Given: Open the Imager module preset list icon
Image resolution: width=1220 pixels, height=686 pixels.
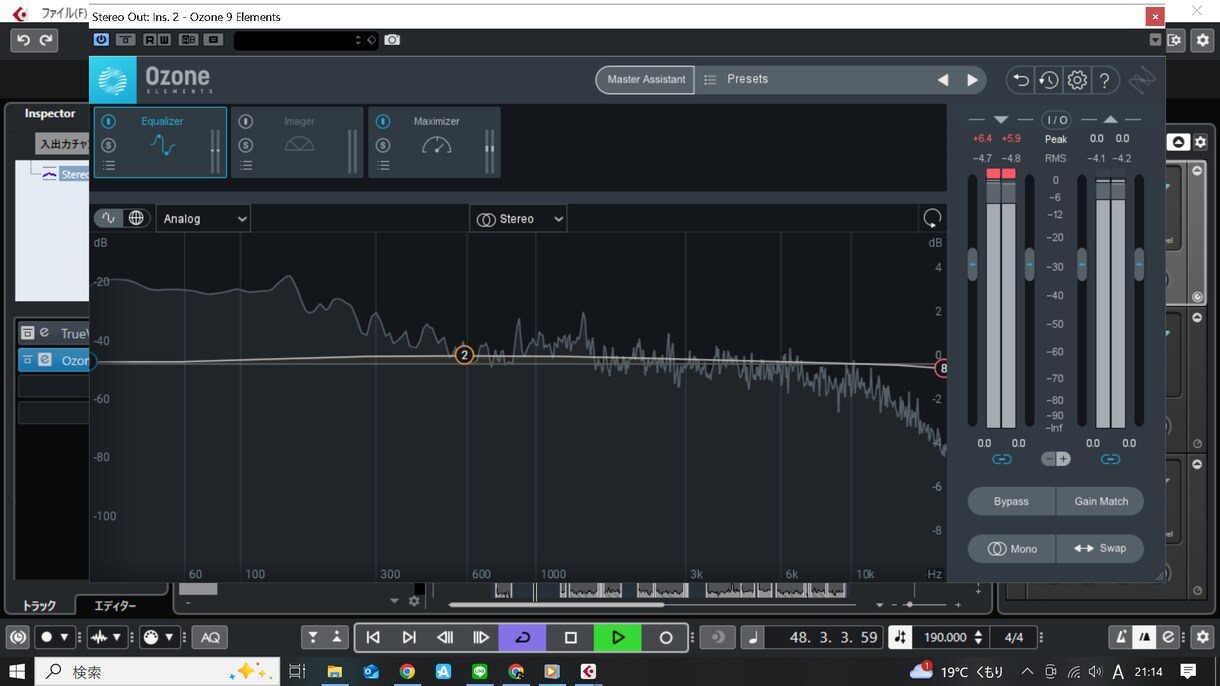Looking at the screenshot, I should [x=246, y=166].
